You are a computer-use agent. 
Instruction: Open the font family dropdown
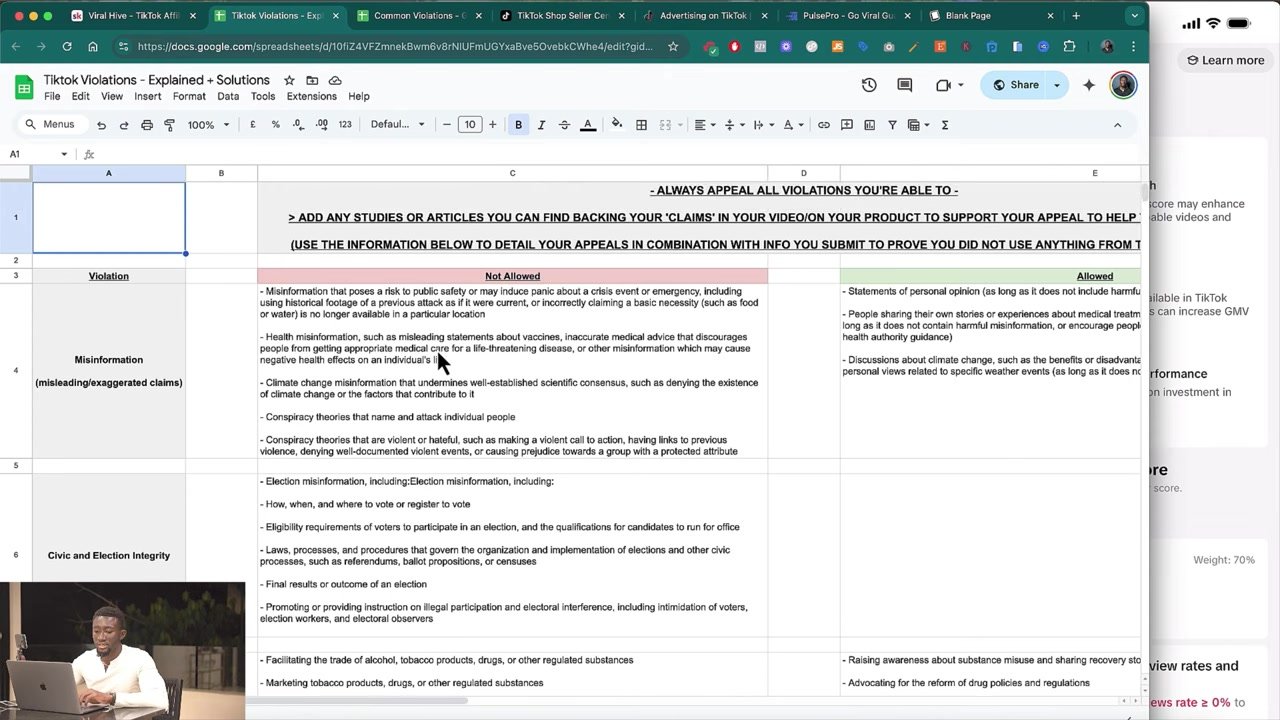point(397,125)
